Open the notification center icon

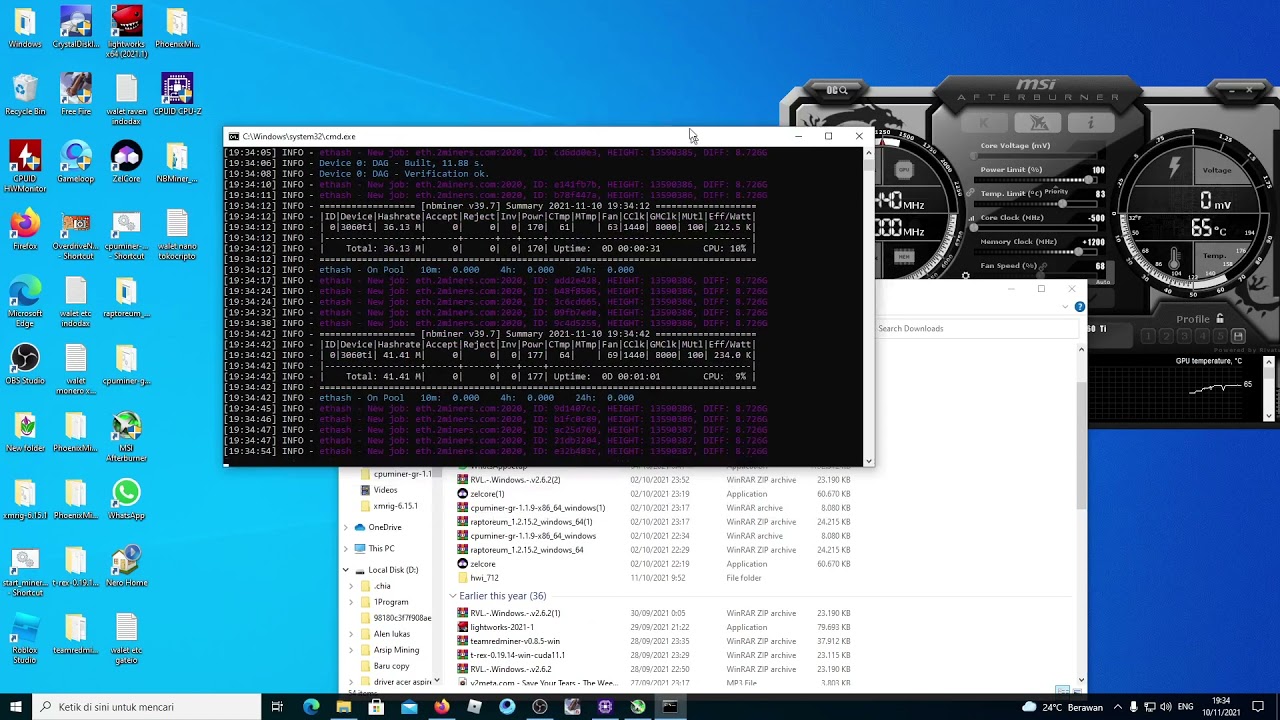click(x=1258, y=707)
